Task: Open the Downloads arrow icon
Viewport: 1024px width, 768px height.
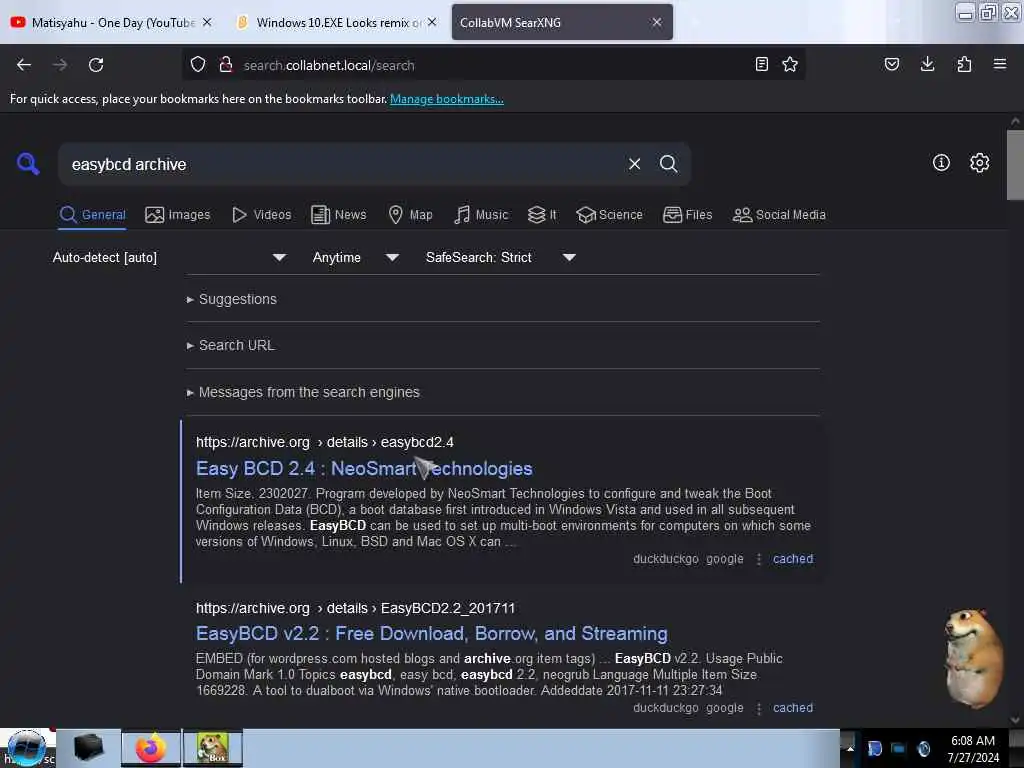Action: coord(927,64)
